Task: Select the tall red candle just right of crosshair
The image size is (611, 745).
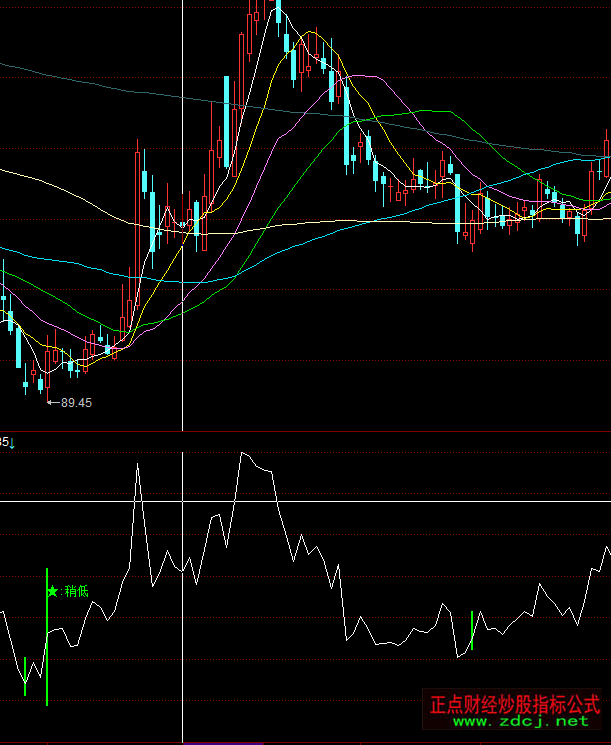Action: [x=204, y=222]
